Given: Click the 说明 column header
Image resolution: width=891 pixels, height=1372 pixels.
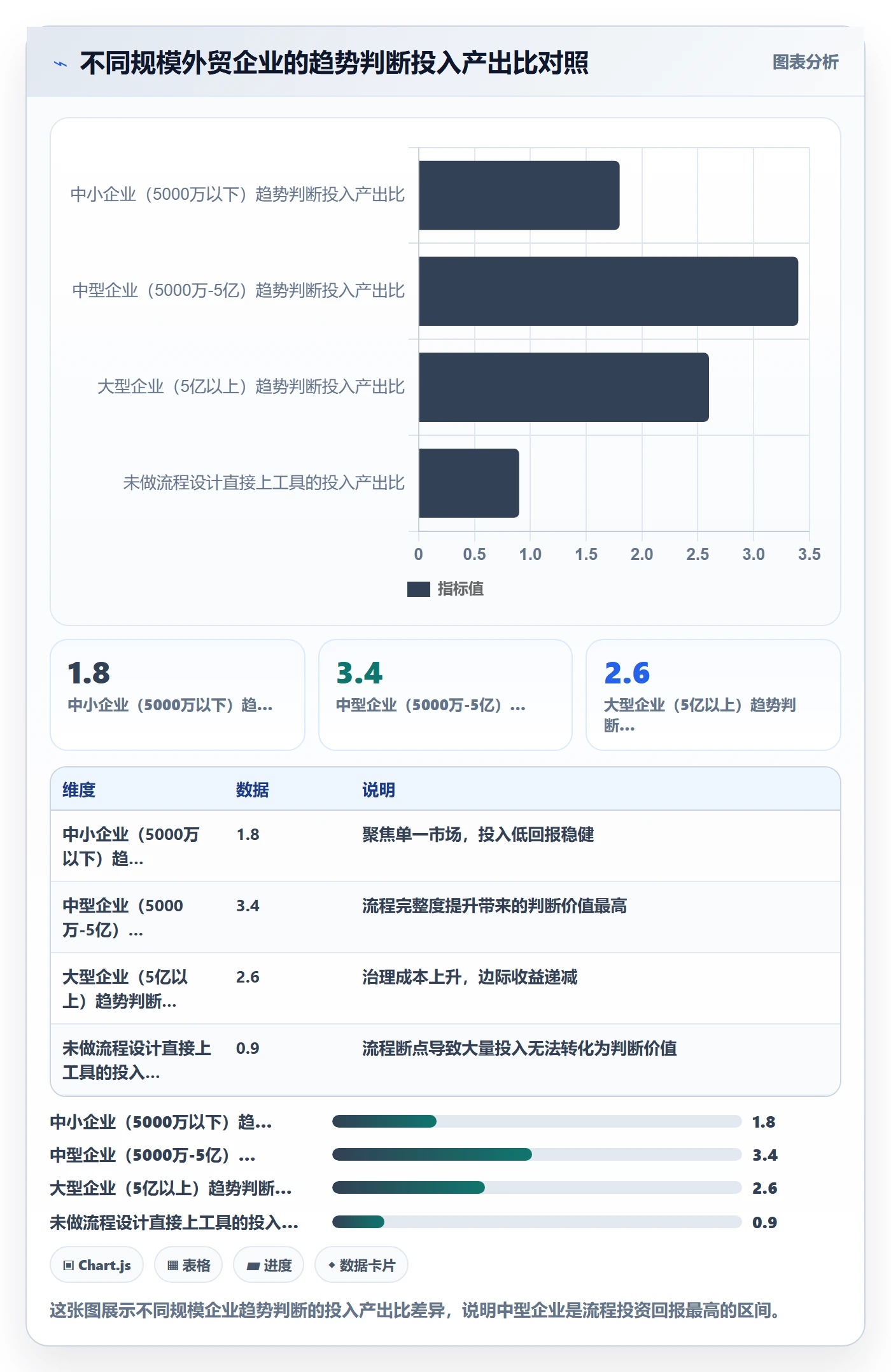Looking at the screenshot, I should click(x=379, y=790).
